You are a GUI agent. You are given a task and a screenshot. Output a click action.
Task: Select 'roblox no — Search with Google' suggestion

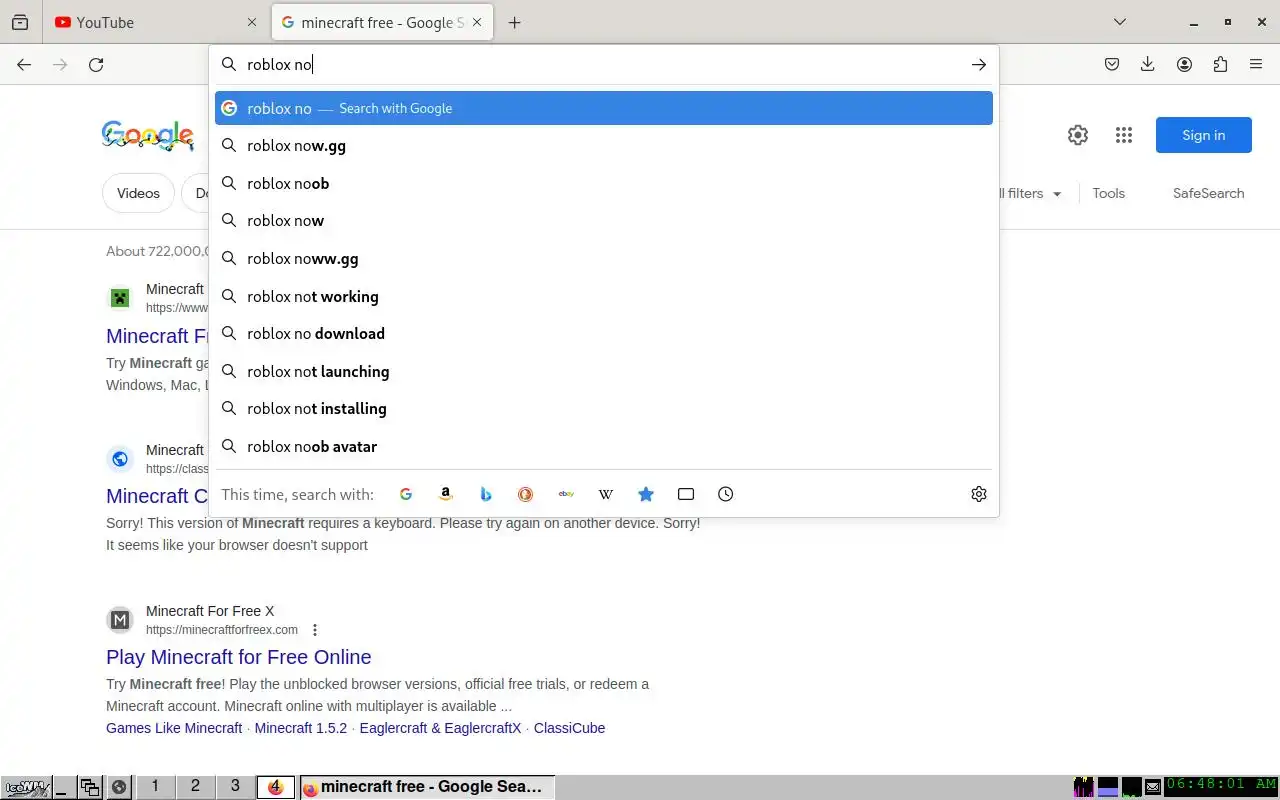click(x=604, y=108)
